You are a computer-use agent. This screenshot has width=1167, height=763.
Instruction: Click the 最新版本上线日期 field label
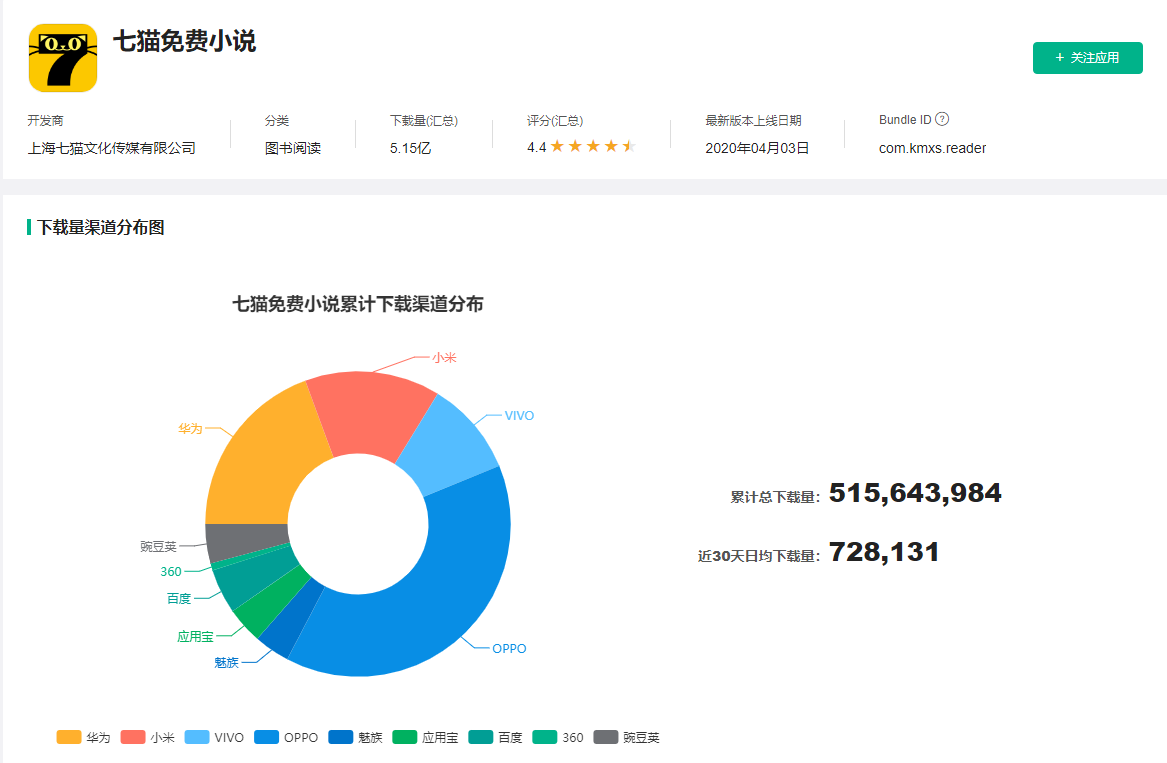tap(753, 121)
